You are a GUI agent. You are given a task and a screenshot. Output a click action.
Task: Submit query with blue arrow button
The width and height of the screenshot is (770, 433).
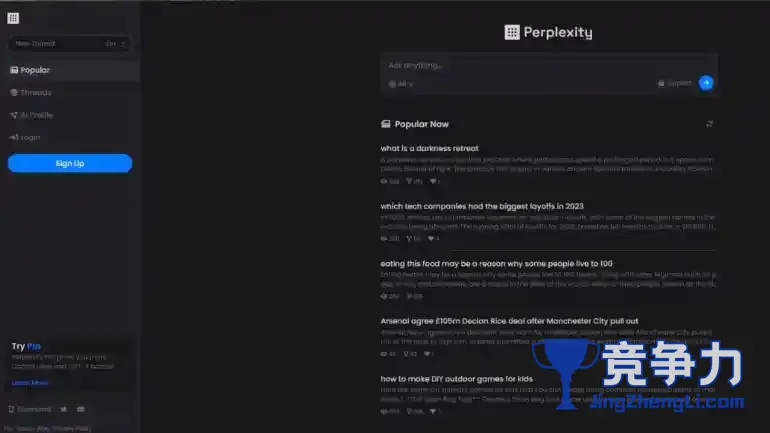(x=706, y=83)
